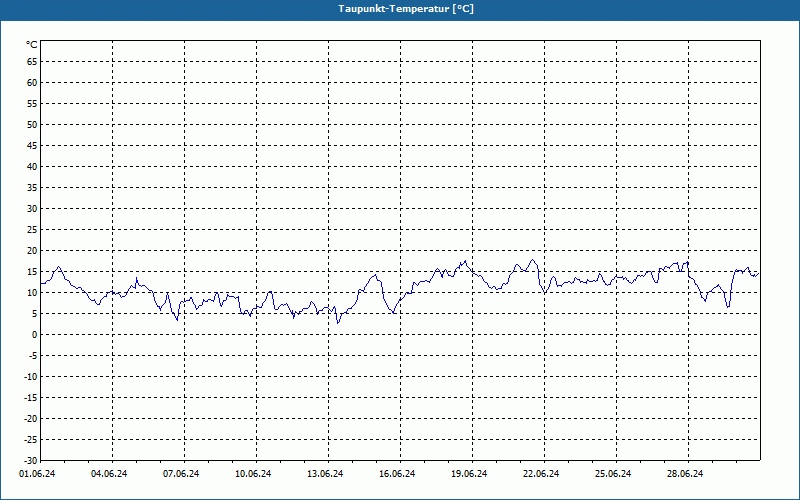Click the date label 01.06.24

[x=37, y=474]
